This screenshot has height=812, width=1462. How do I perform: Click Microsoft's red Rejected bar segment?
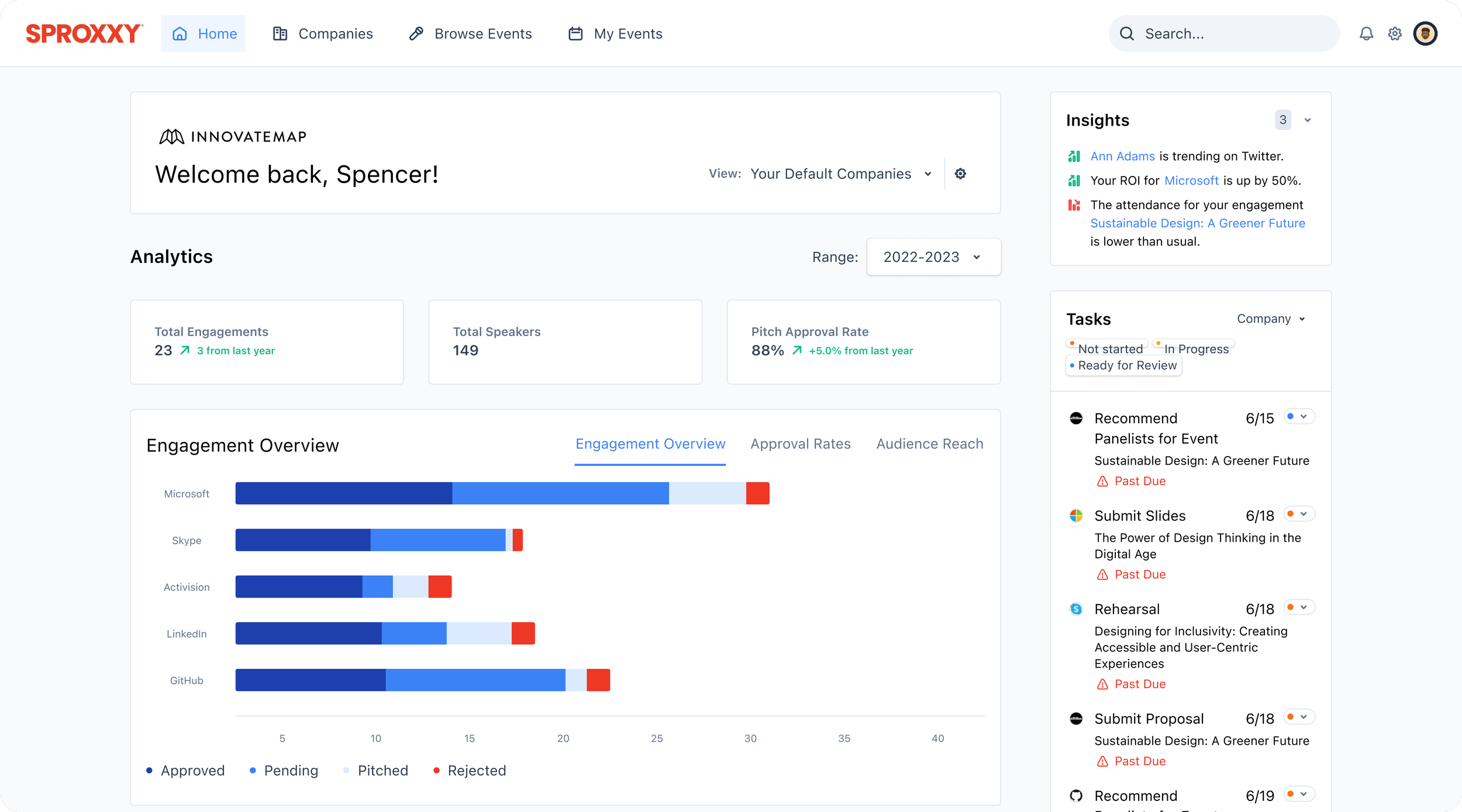coord(757,493)
